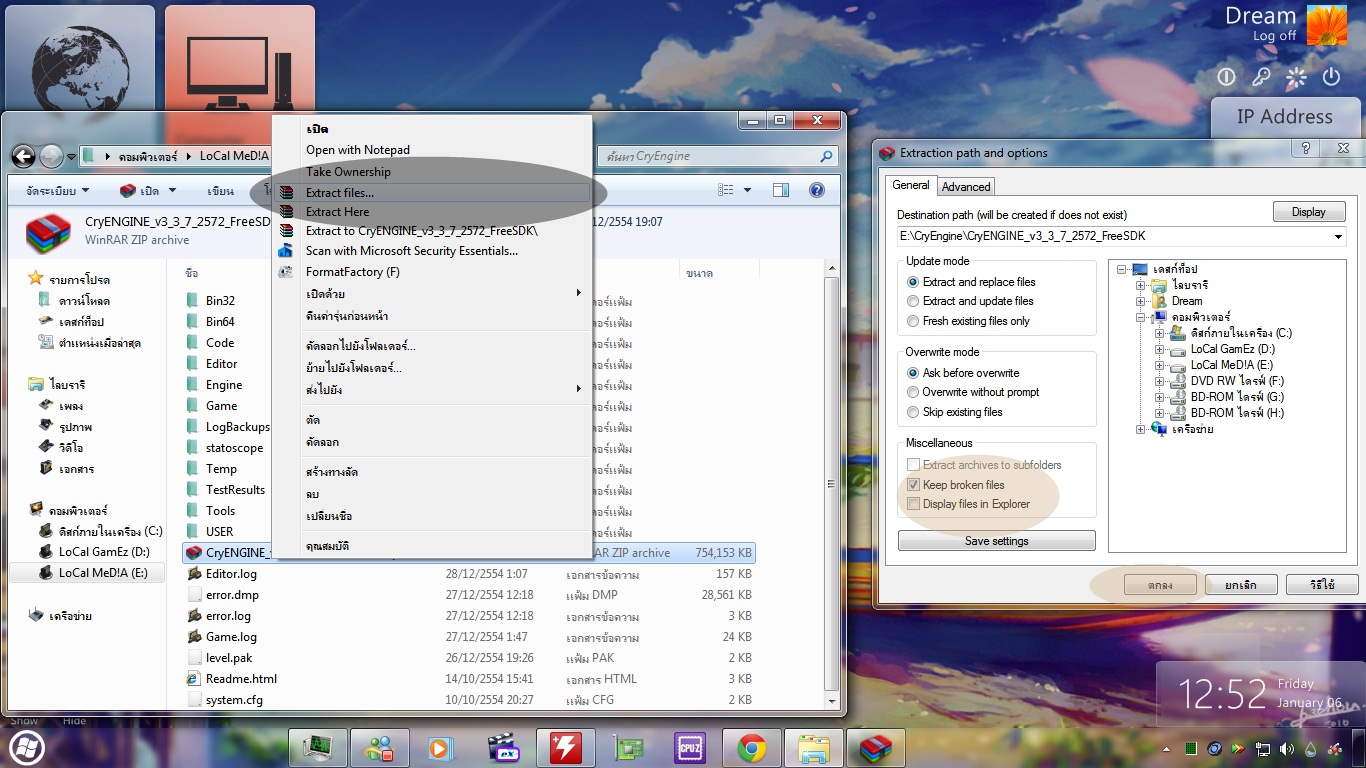Switch to the General tab
The height and width of the screenshot is (768, 1366).
[911, 185]
